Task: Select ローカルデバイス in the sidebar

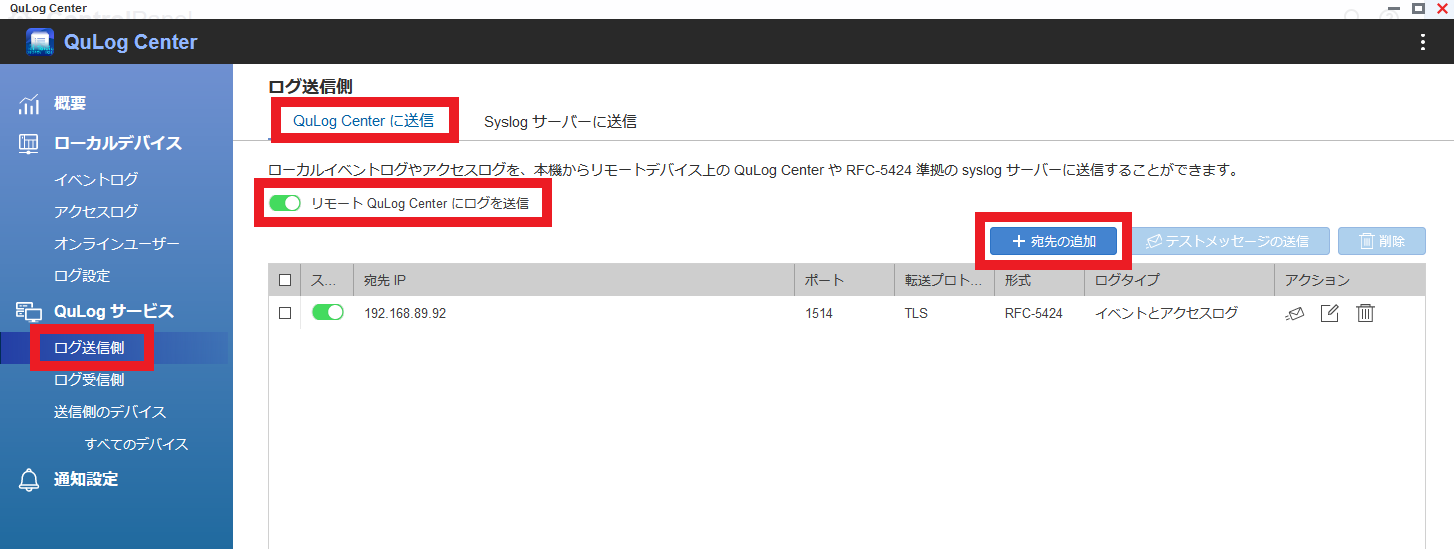Action: point(118,143)
